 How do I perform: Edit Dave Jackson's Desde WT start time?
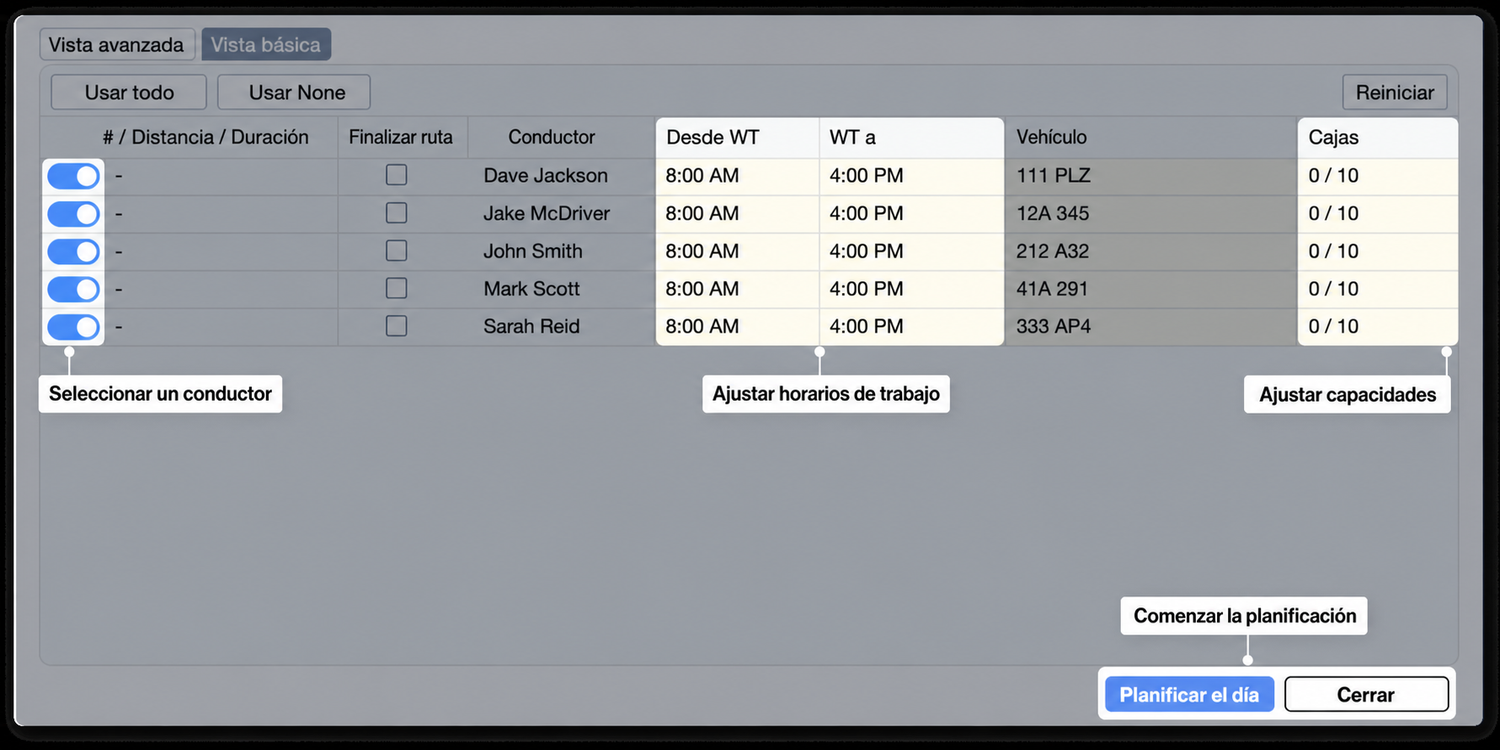738,176
